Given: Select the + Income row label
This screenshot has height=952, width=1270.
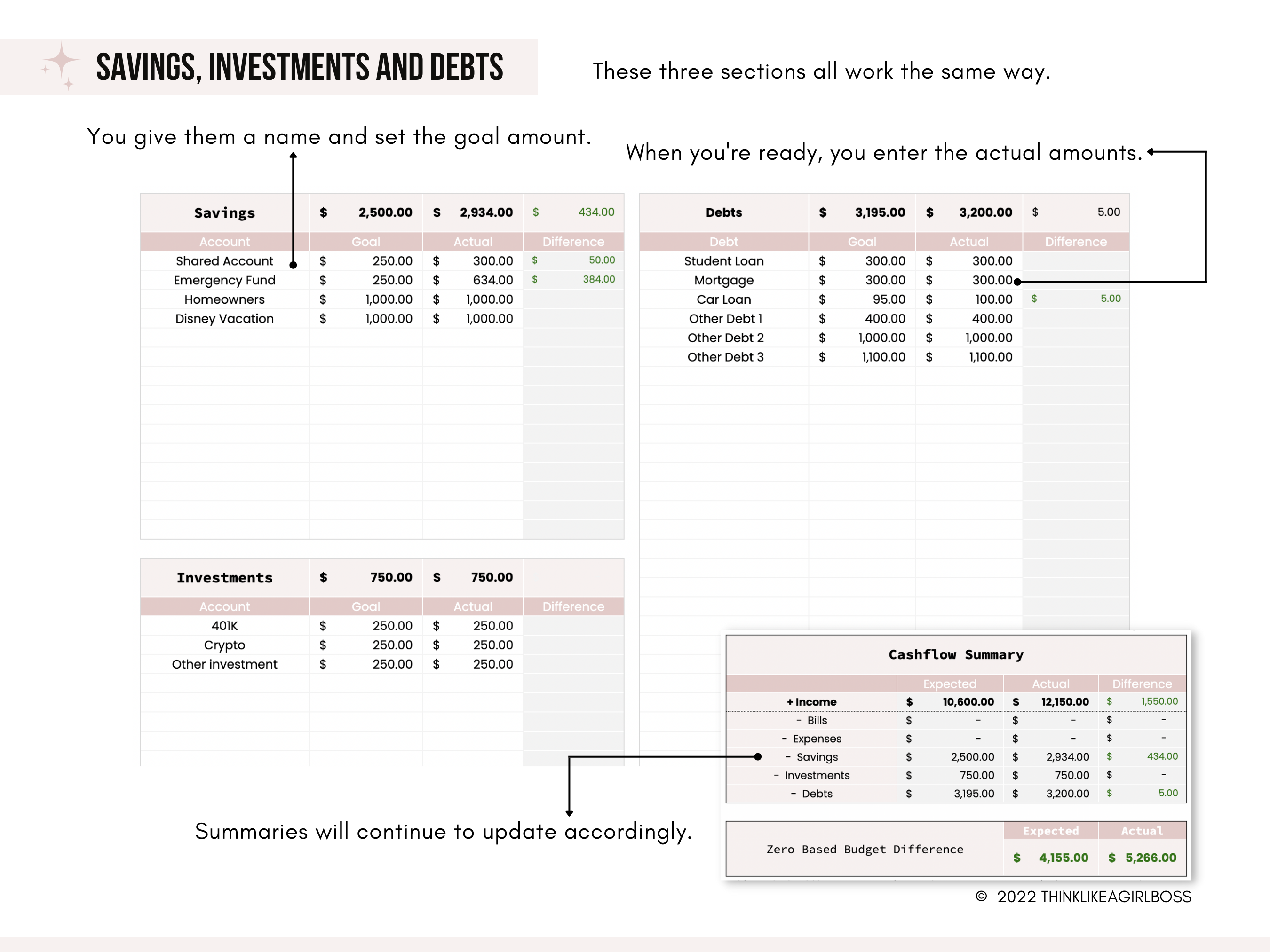Looking at the screenshot, I should 811,701.
